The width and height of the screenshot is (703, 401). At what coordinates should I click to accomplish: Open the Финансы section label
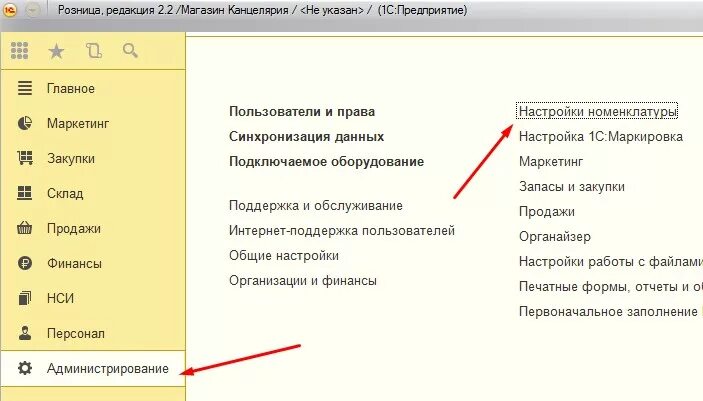pos(74,263)
